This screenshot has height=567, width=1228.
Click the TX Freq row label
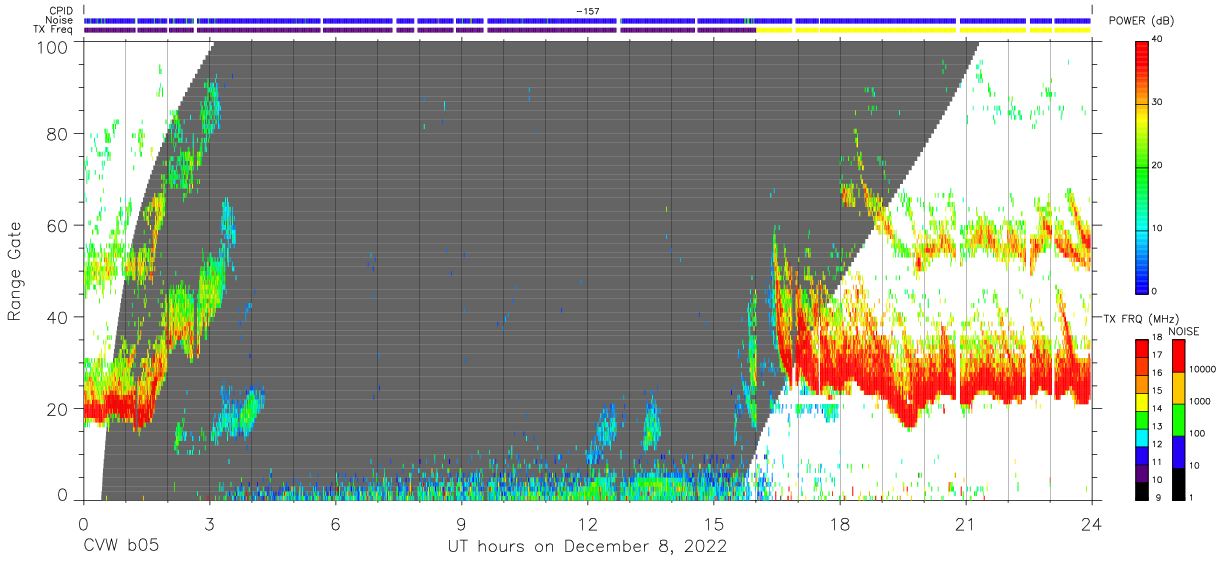coord(56,29)
